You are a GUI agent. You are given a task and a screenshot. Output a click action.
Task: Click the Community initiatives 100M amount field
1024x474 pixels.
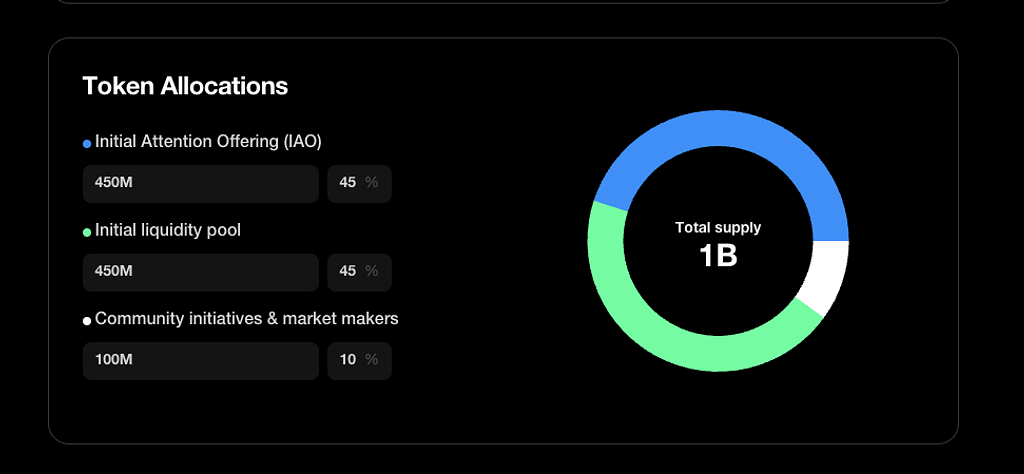pos(200,360)
